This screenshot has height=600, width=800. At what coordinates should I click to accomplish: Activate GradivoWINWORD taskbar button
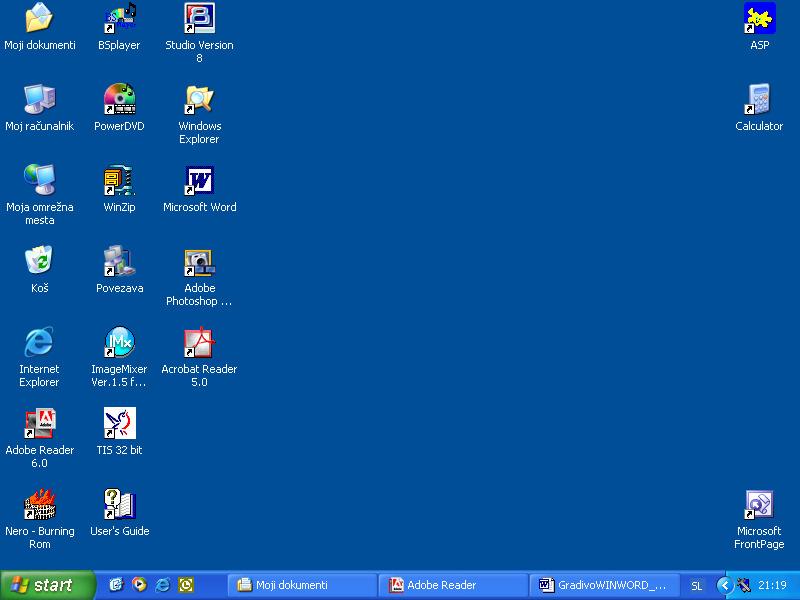605,585
